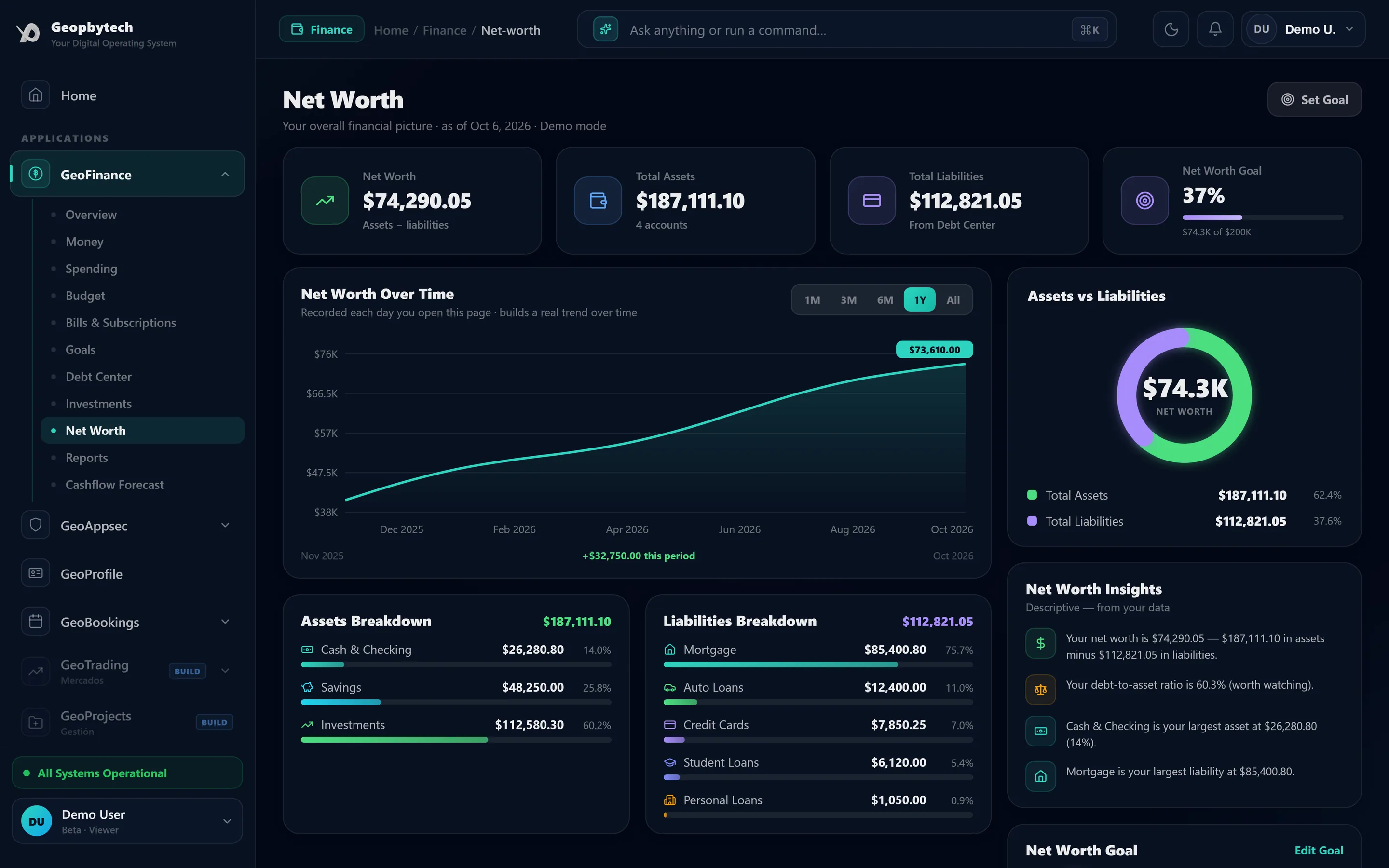The image size is (1389, 868).
Task: Focus the Ask anything command field
Action: coord(846,29)
